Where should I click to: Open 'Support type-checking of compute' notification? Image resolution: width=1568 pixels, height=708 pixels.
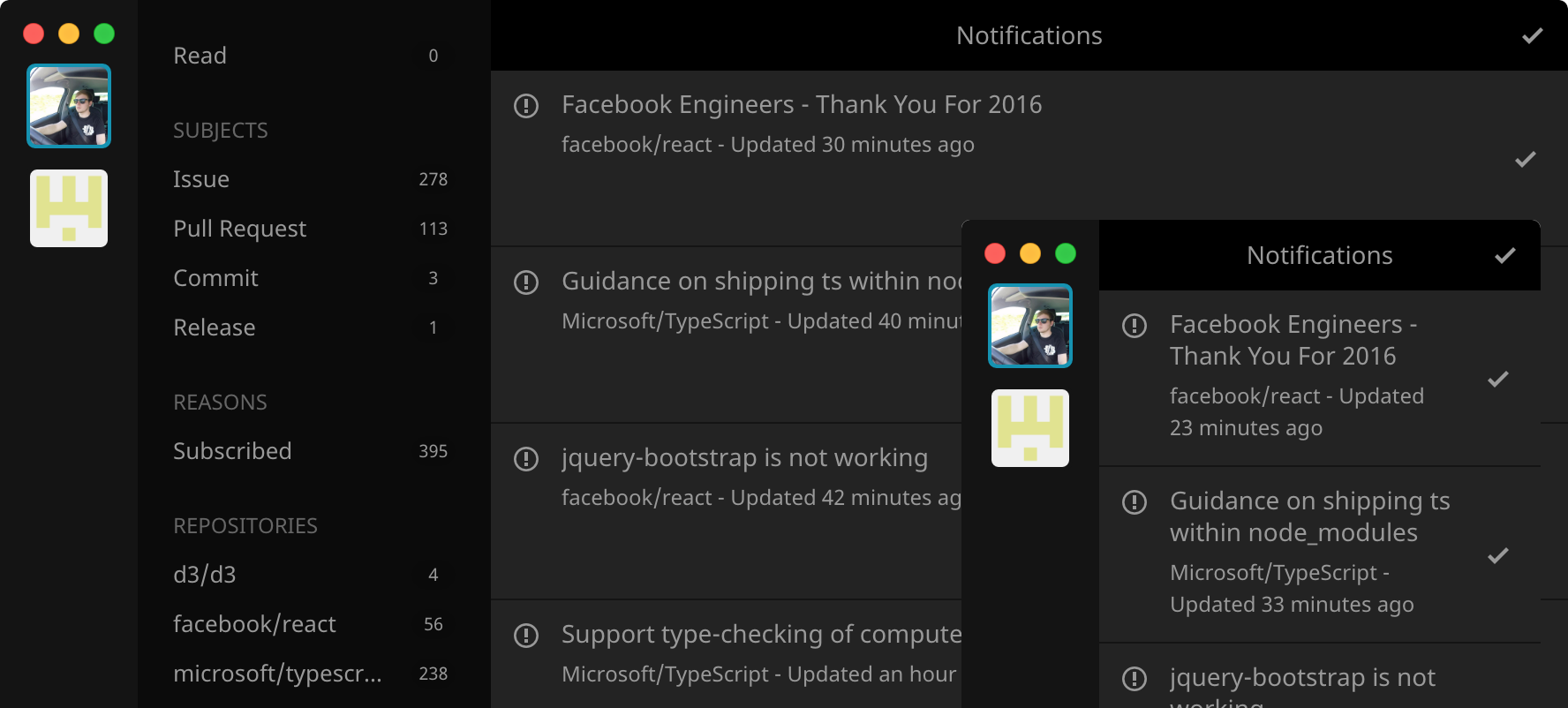click(761, 635)
